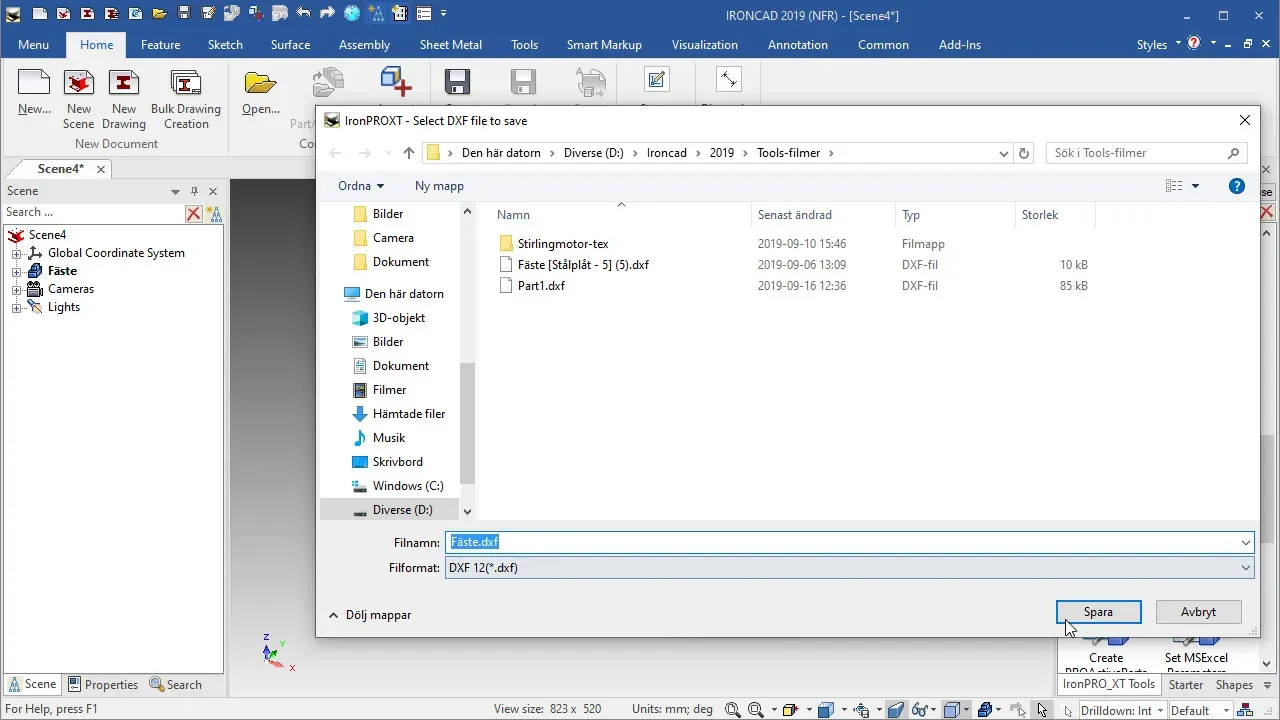
Task: Click the Sök i Tools-filmer search box
Action: pos(1146,153)
